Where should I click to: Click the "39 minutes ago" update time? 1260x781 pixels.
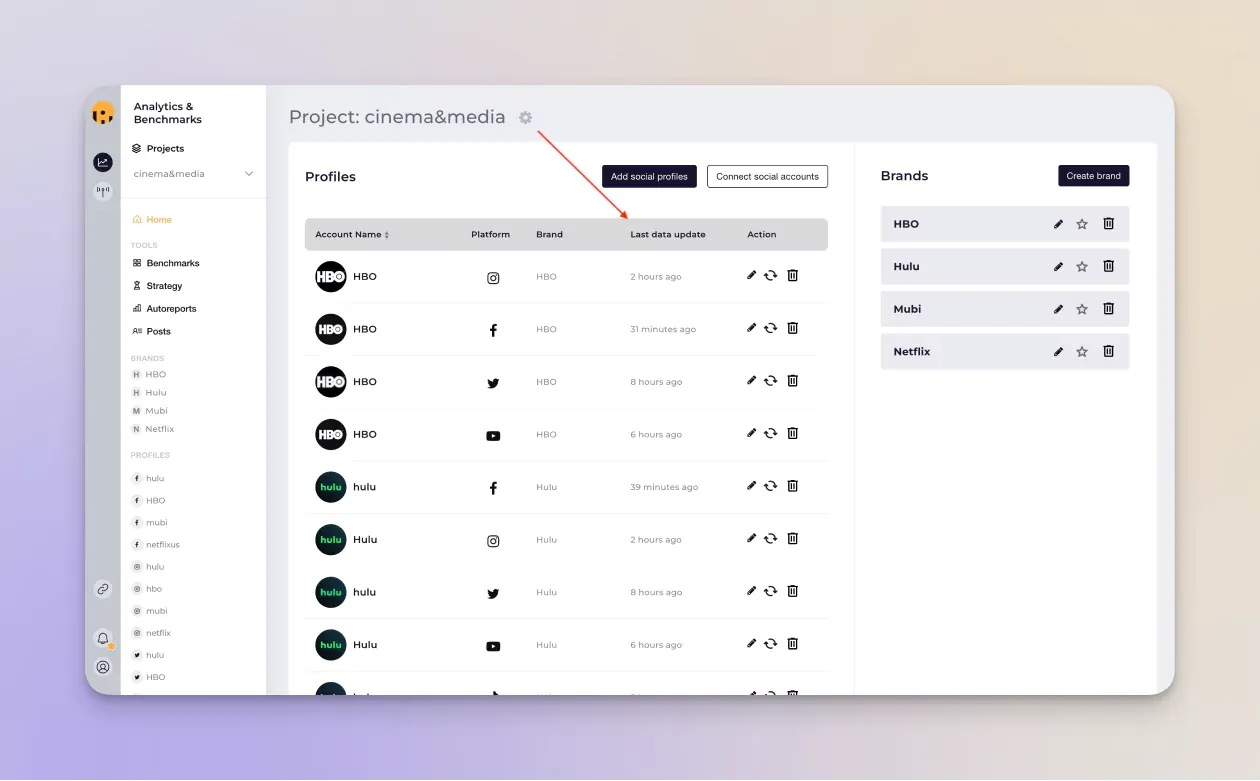pos(664,488)
